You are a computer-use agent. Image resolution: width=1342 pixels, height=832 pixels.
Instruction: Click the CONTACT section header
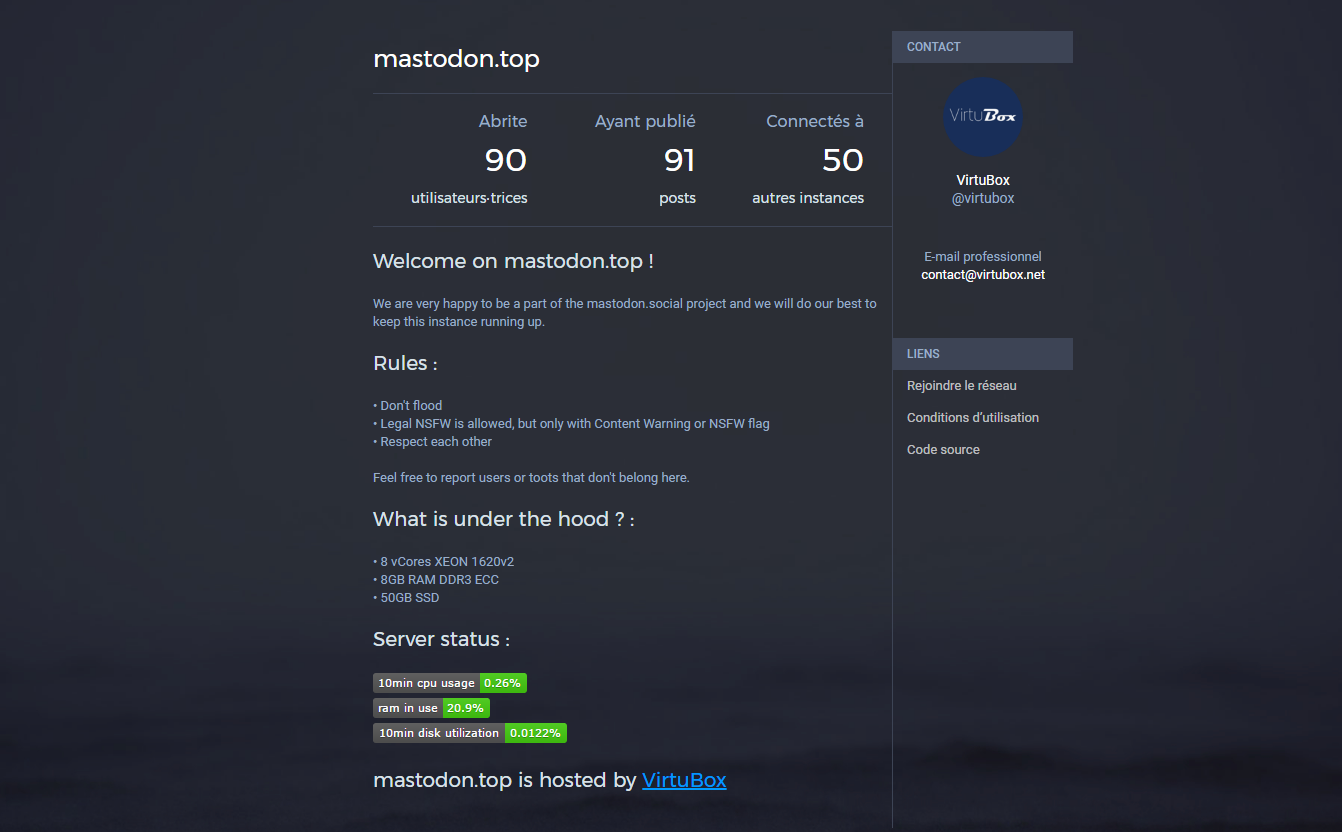(983, 47)
